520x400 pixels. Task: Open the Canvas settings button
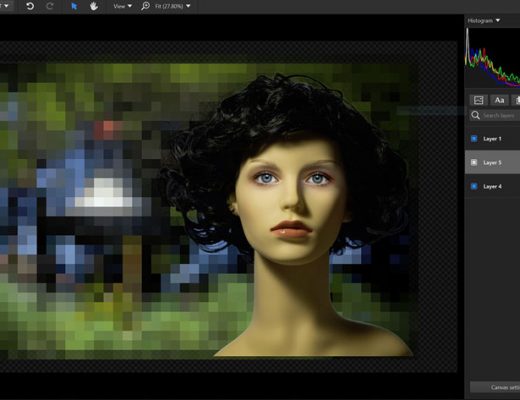(495, 387)
